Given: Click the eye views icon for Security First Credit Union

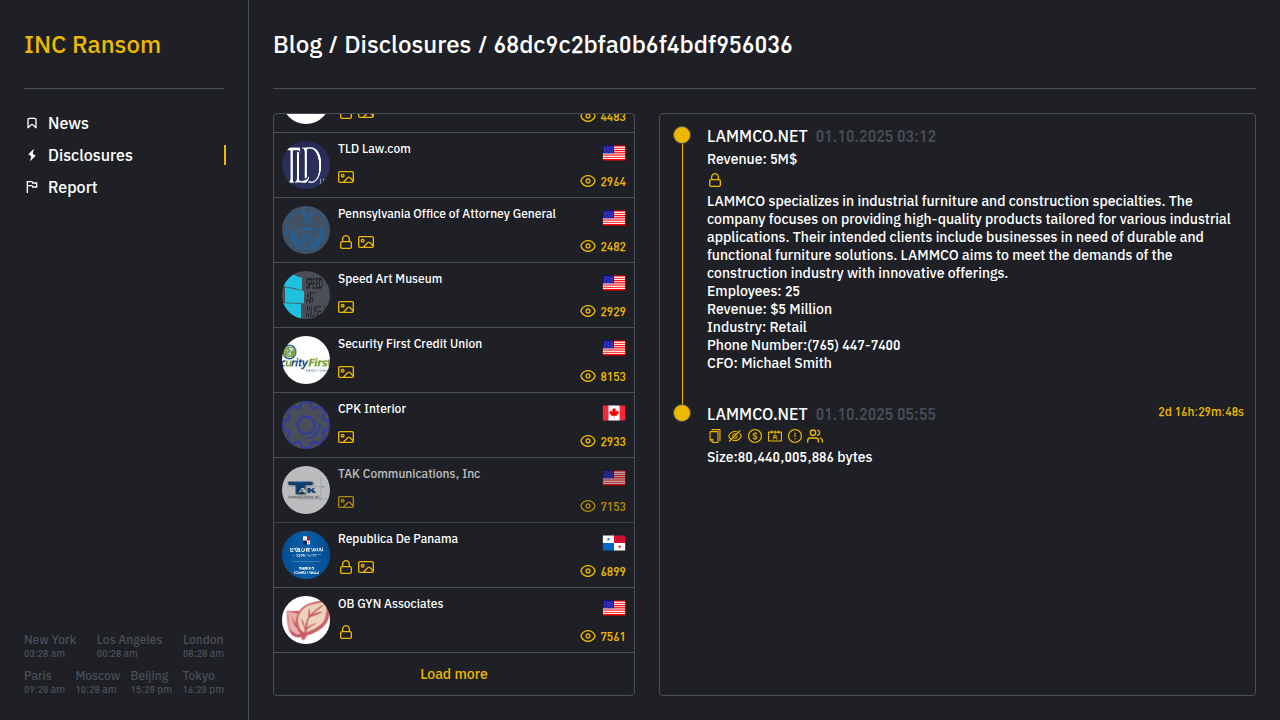Looking at the screenshot, I should [588, 376].
